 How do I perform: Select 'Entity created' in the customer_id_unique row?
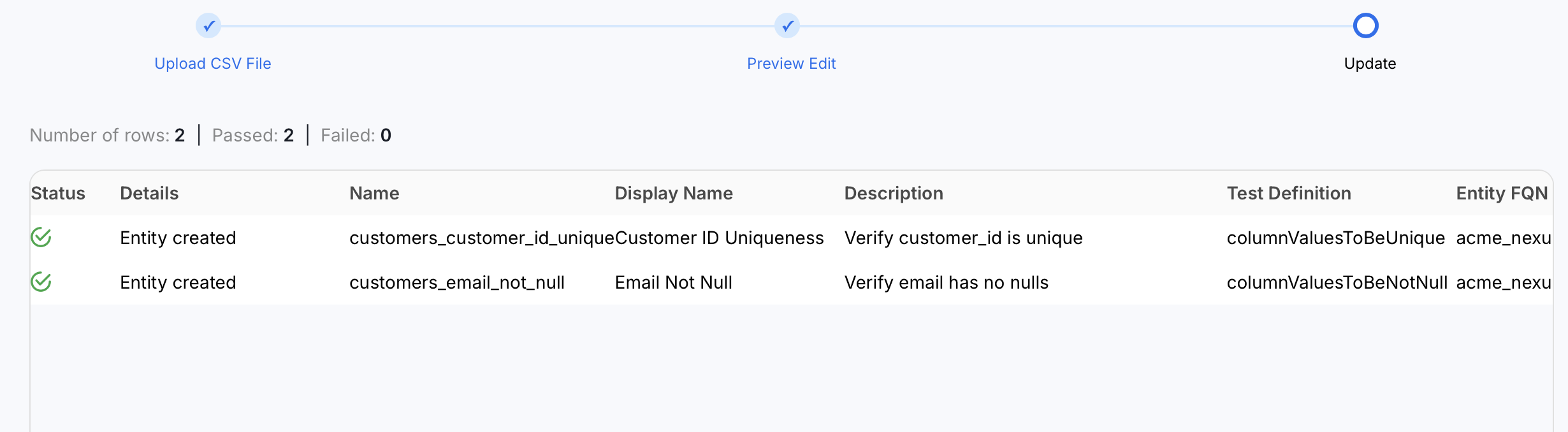178,238
